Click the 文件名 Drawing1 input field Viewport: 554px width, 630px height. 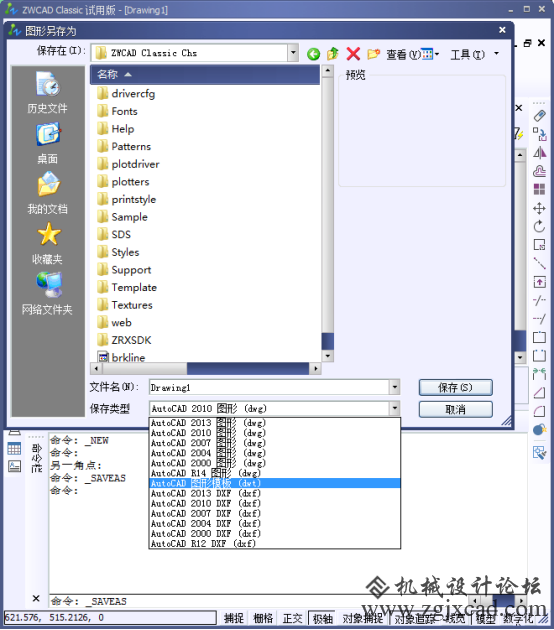tap(269, 387)
